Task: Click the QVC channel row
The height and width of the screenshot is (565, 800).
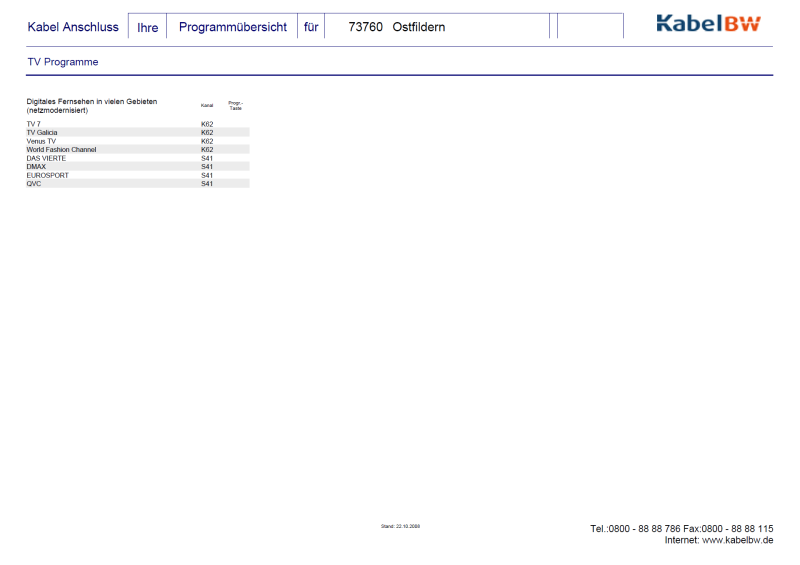Action: [34, 183]
